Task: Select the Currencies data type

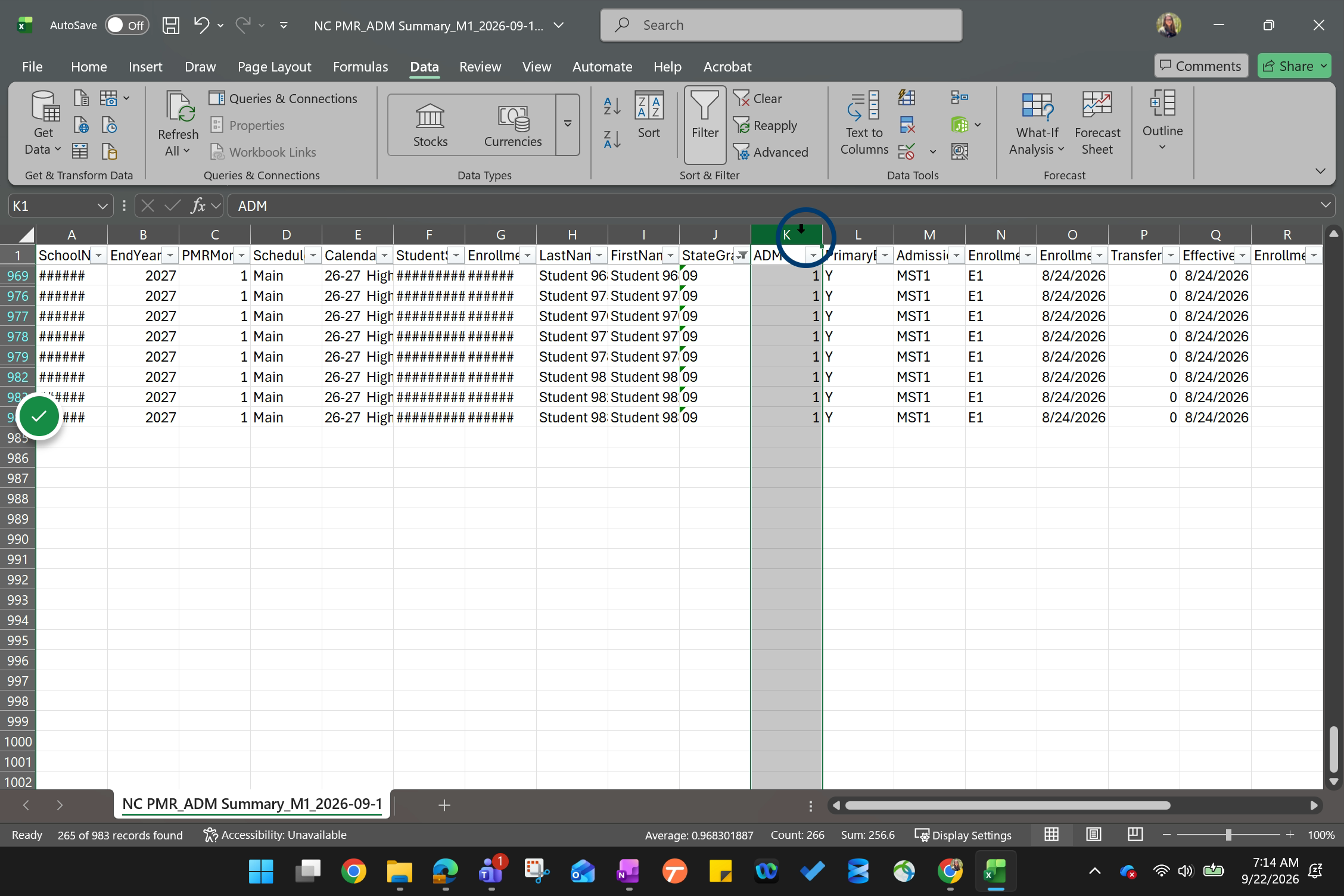Action: pyautogui.click(x=512, y=125)
